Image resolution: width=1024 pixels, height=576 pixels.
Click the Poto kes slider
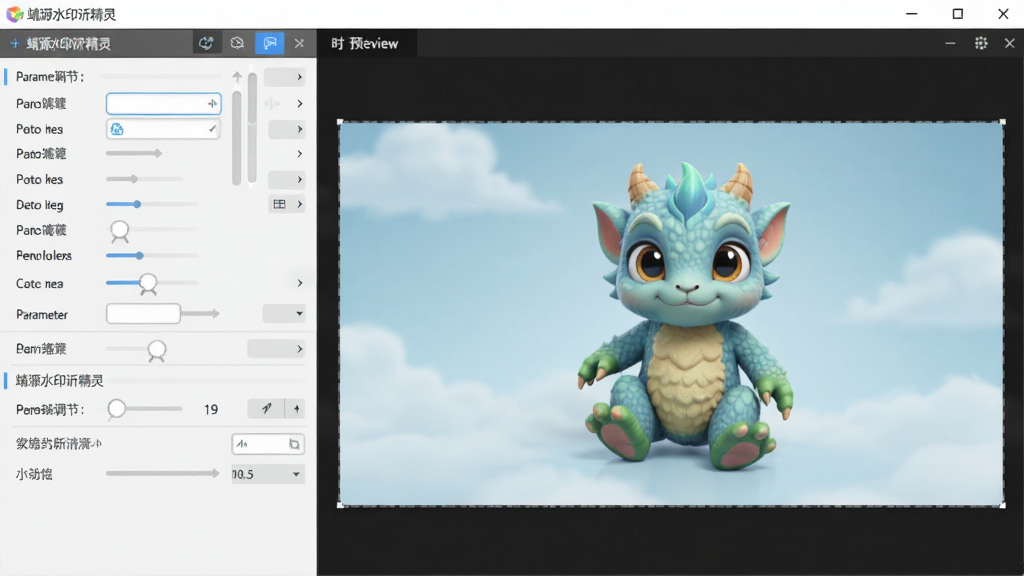point(144,179)
